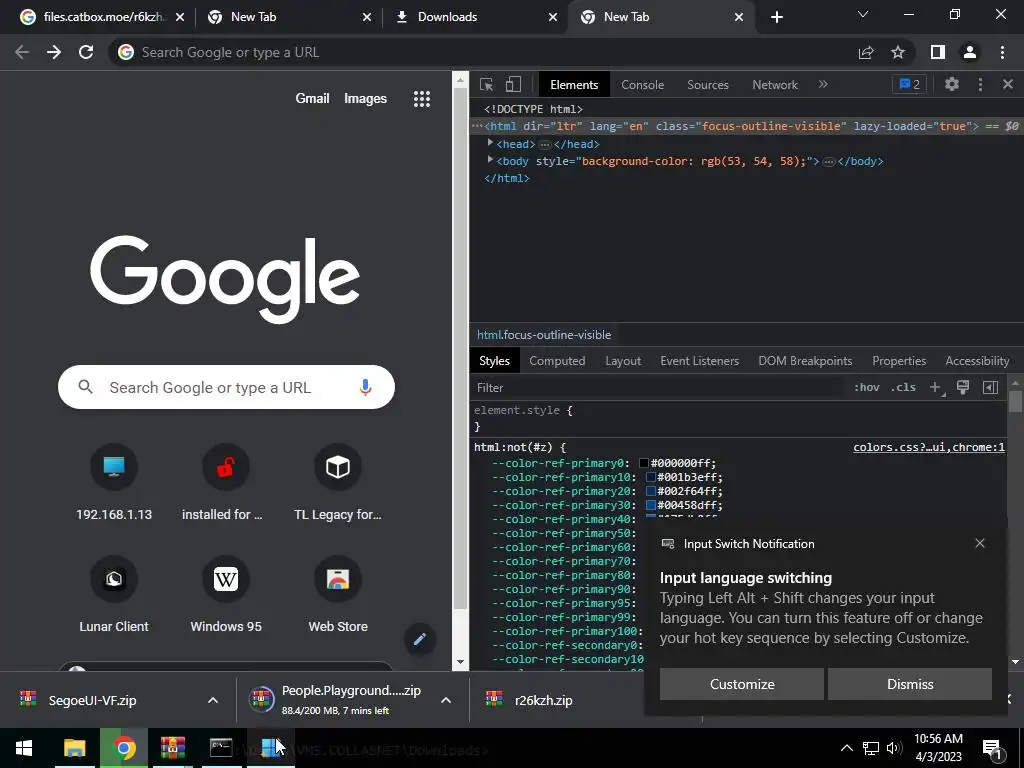Open the Chrome profile icon

(x=970, y=52)
